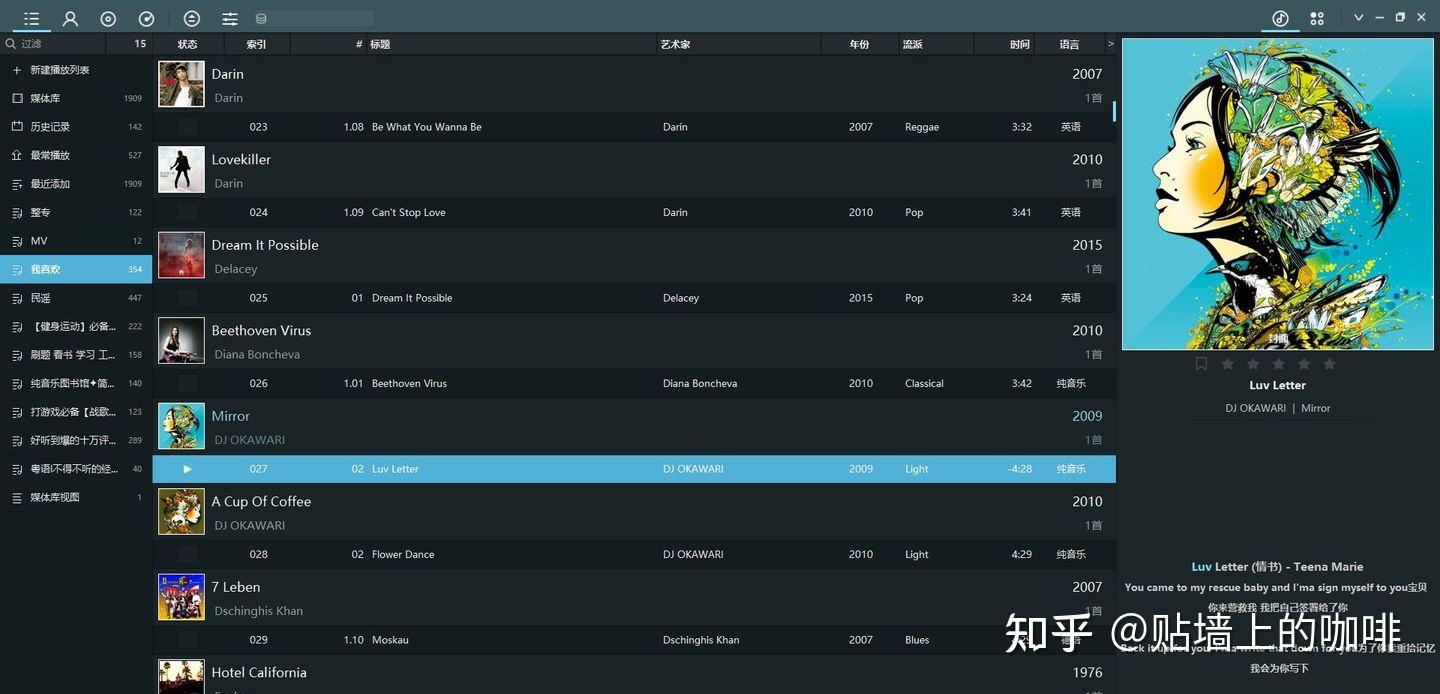Click the Mirror album cover thumbnail

181,425
